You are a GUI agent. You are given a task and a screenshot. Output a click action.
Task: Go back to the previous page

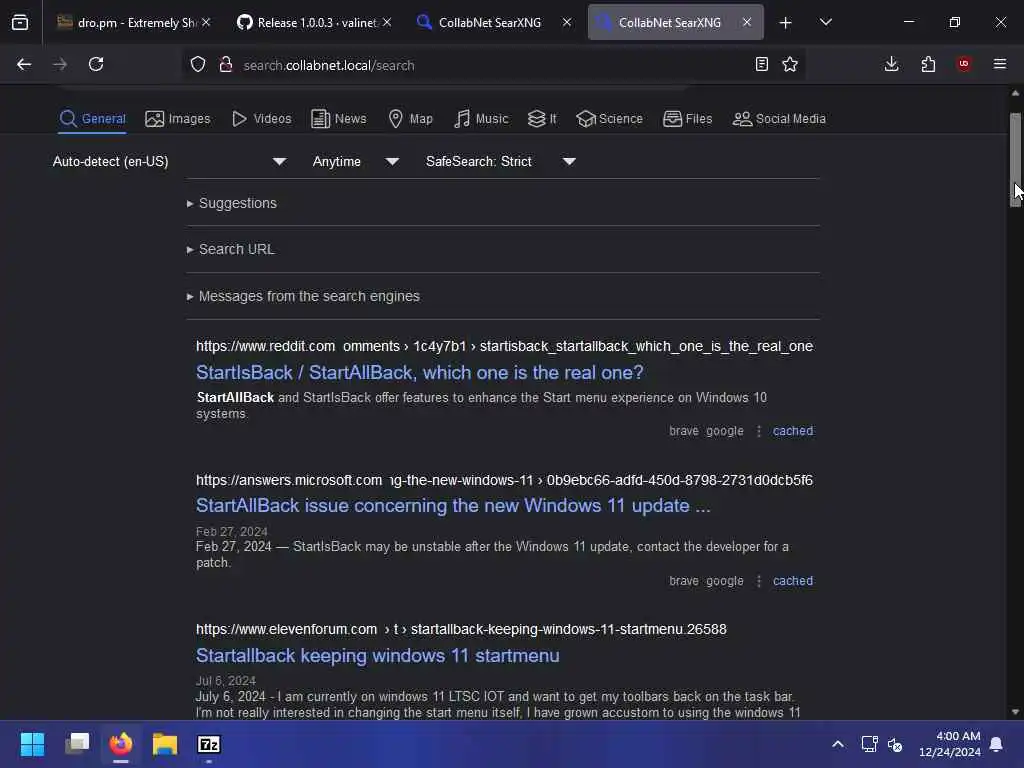[x=24, y=64]
